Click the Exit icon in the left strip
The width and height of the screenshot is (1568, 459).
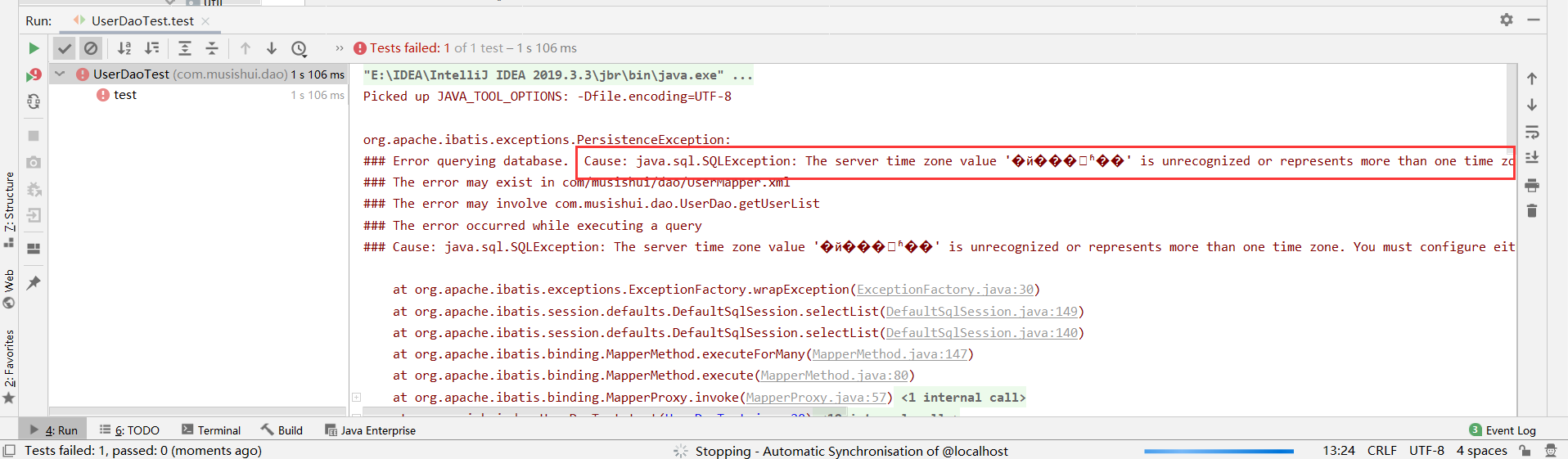tap(34, 216)
